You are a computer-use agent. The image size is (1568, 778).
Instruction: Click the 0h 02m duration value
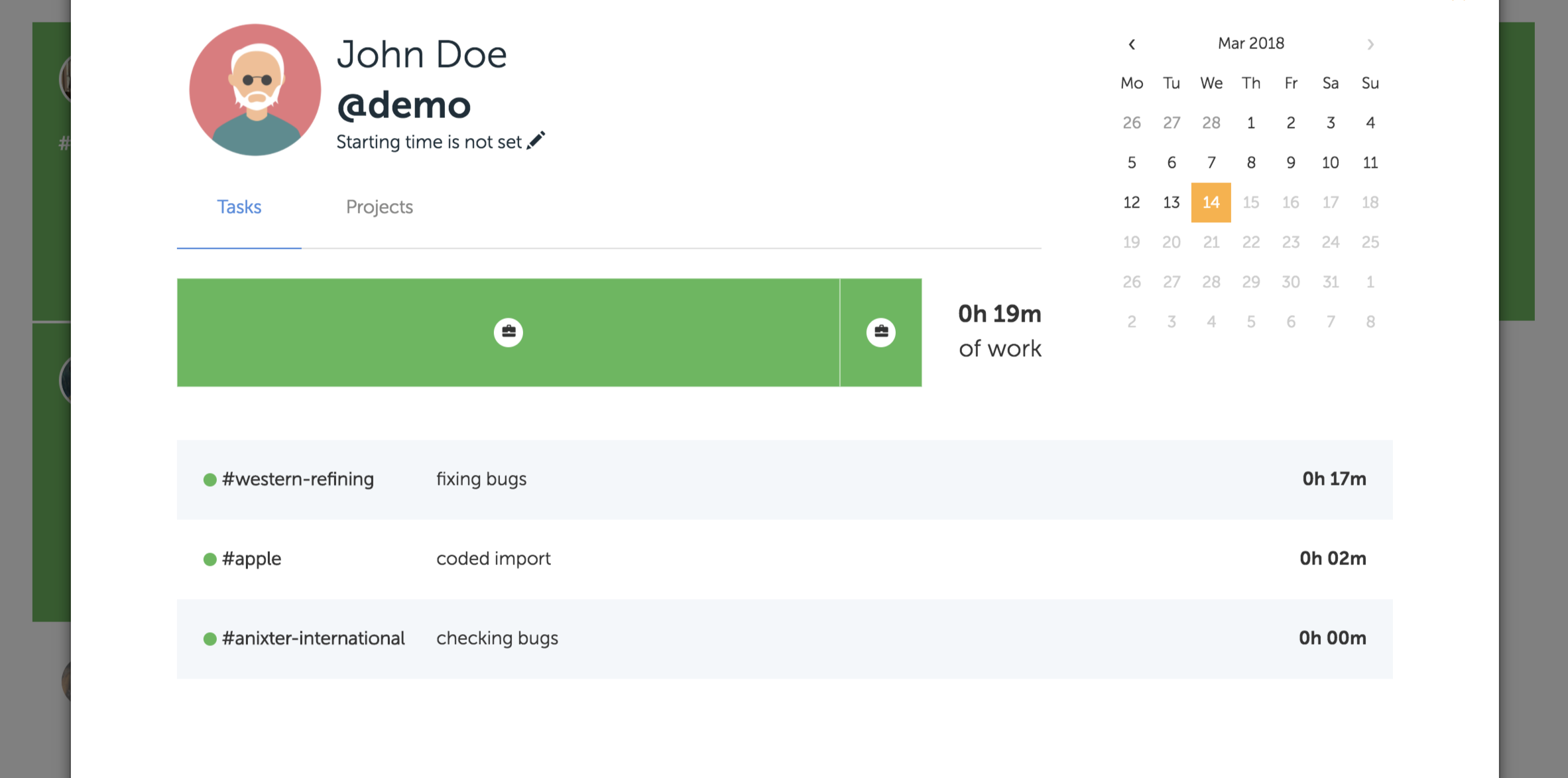point(1333,558)
